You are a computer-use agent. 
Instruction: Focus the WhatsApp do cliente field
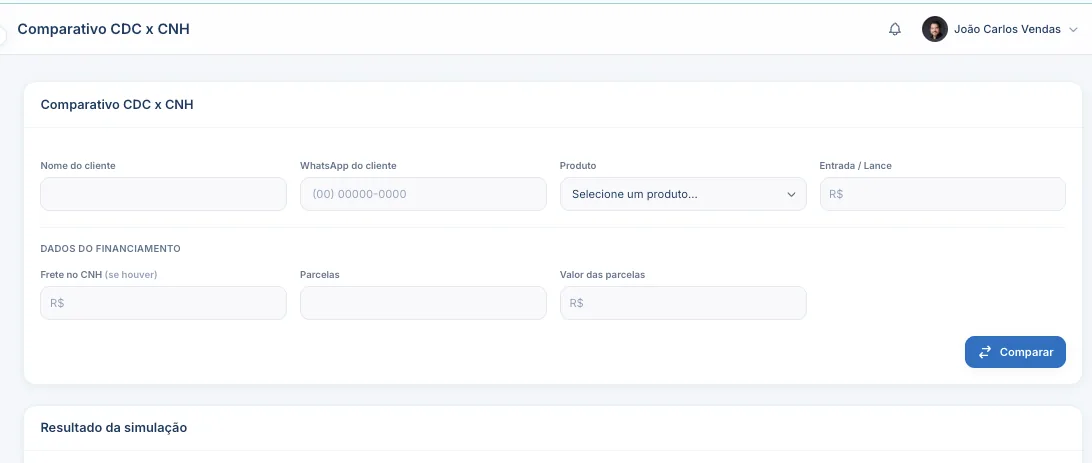(423, 194)
